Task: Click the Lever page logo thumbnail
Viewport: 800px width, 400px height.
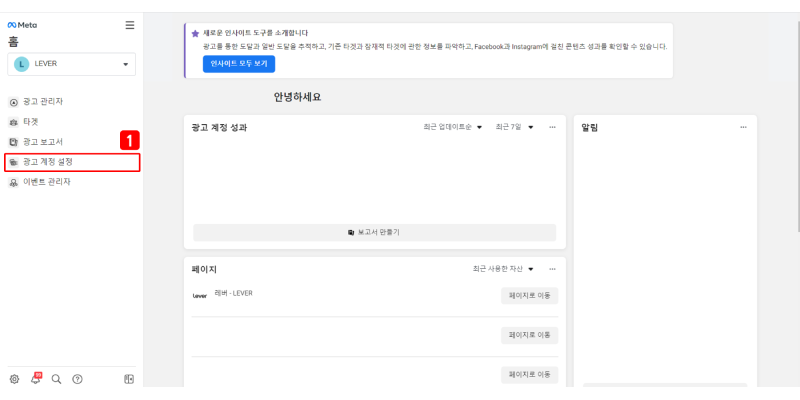Action: click(x=199, y=296)
